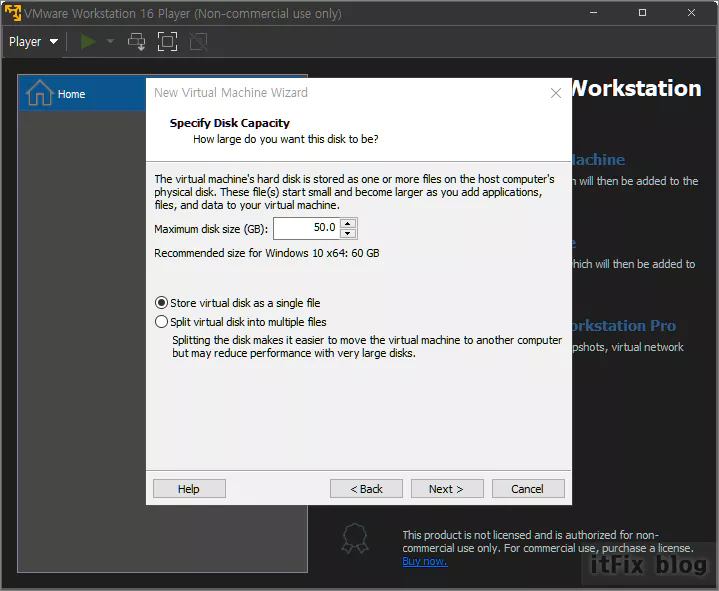This screenshot has height=591, width=719.
Task: Minimize the VMware Player window
Action: (593, 13)
